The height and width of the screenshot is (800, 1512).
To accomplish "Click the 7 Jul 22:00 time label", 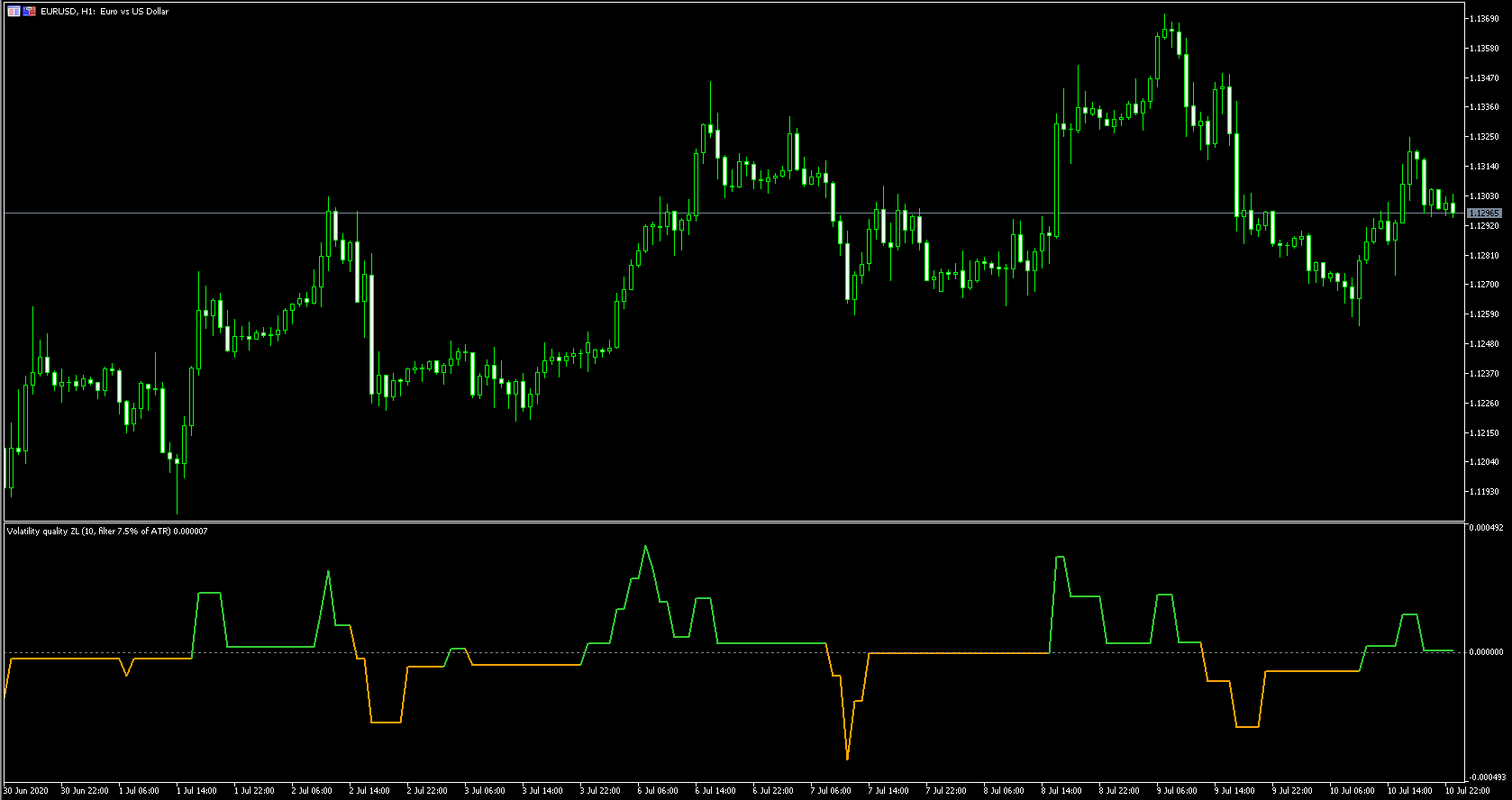I will pyautogui.click(x=946, y=791).
